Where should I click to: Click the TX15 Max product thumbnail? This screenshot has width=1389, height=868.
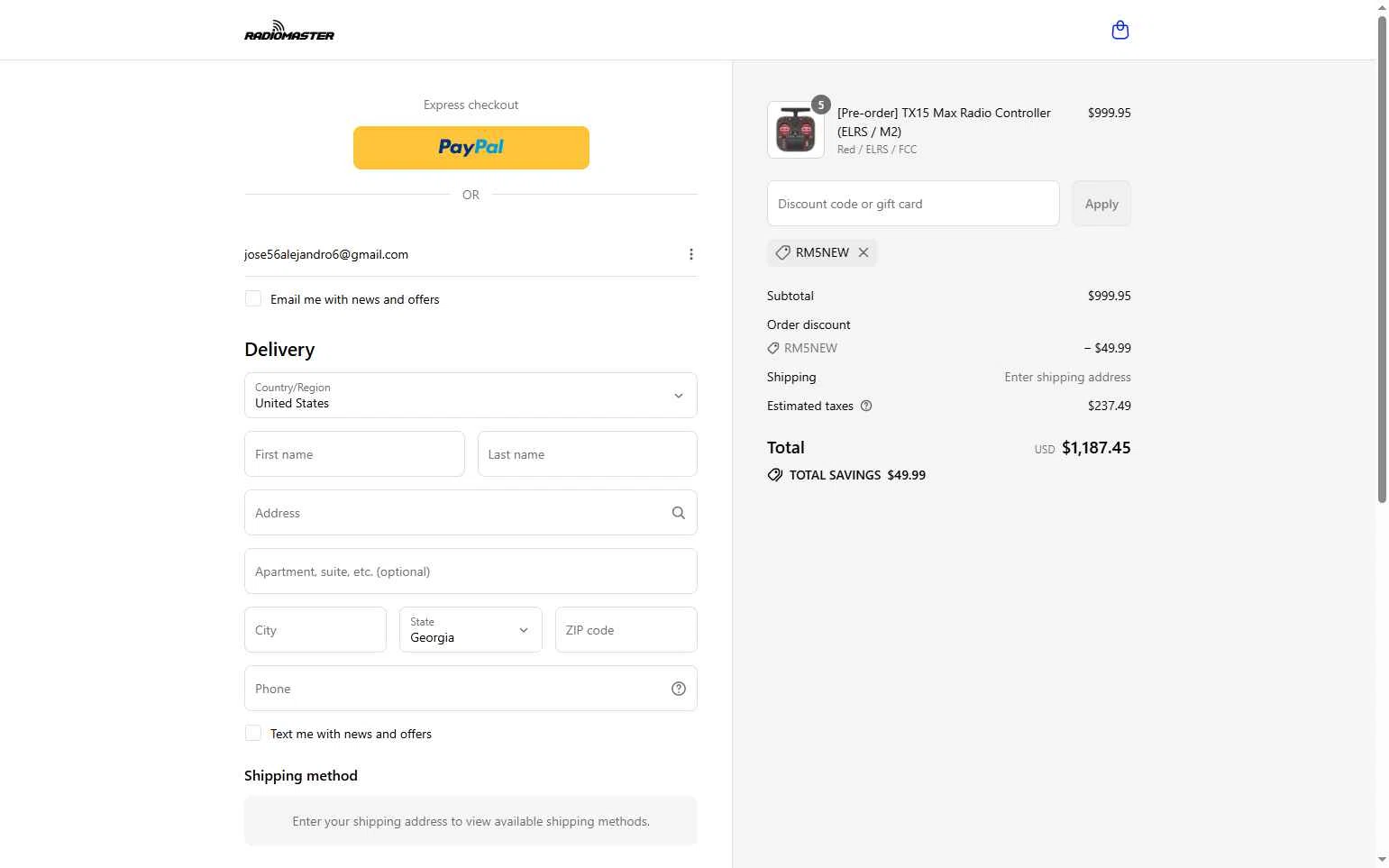796,130
